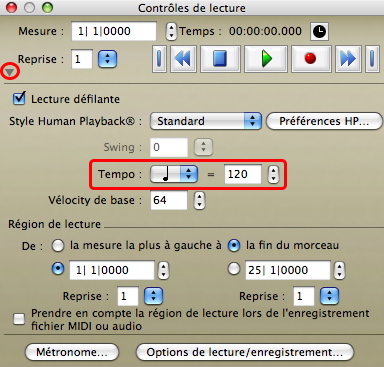The height and width of the screenshot is (367, 384).
Task: Open the Métronome settings
Action: pyautogui.click(x=72, y=352)
